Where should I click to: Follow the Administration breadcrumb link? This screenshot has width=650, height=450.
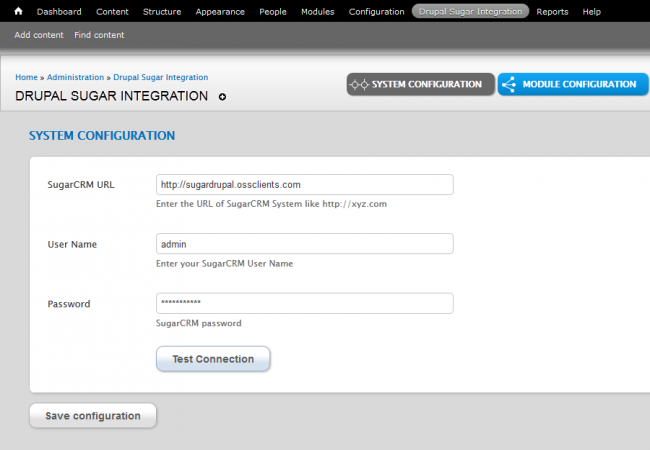point(75,77)
